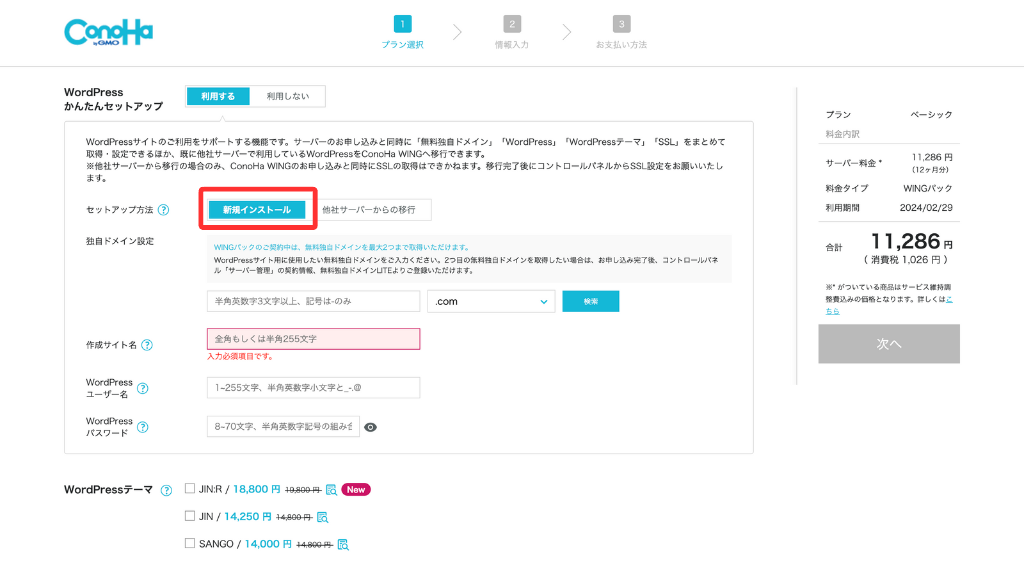Click the 11,286 円 total amount
1024x561 pixels.
[912, 242]
